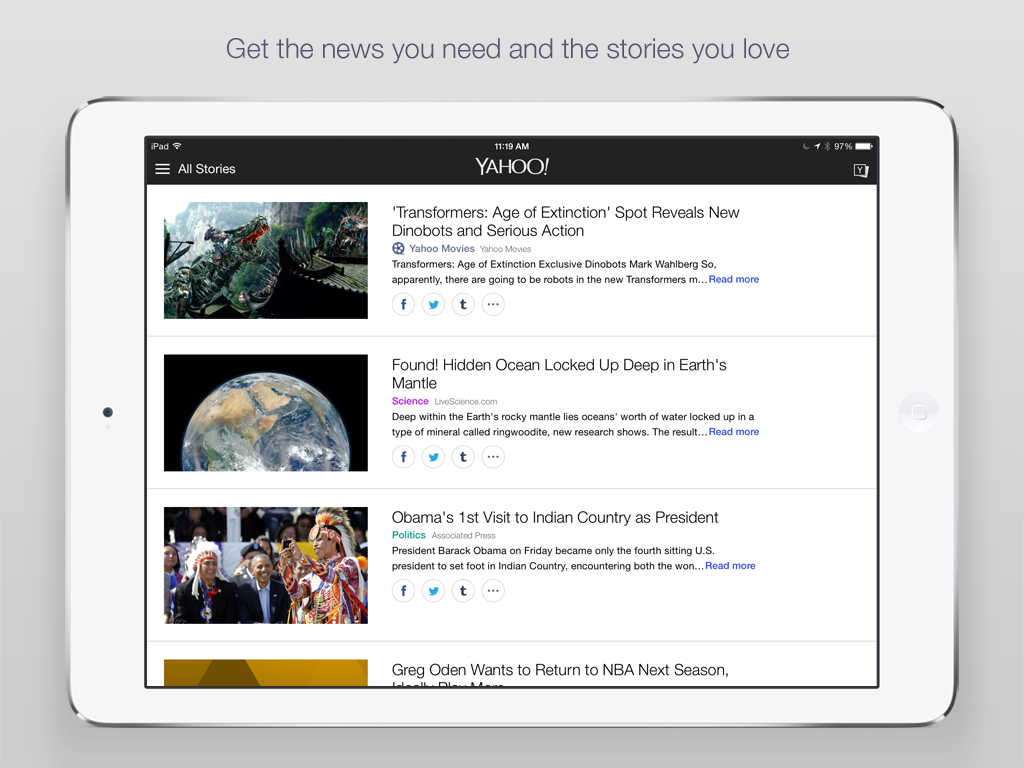Tap the Wi-Fi icon in status bar
1024x768 pixels.
177,146
